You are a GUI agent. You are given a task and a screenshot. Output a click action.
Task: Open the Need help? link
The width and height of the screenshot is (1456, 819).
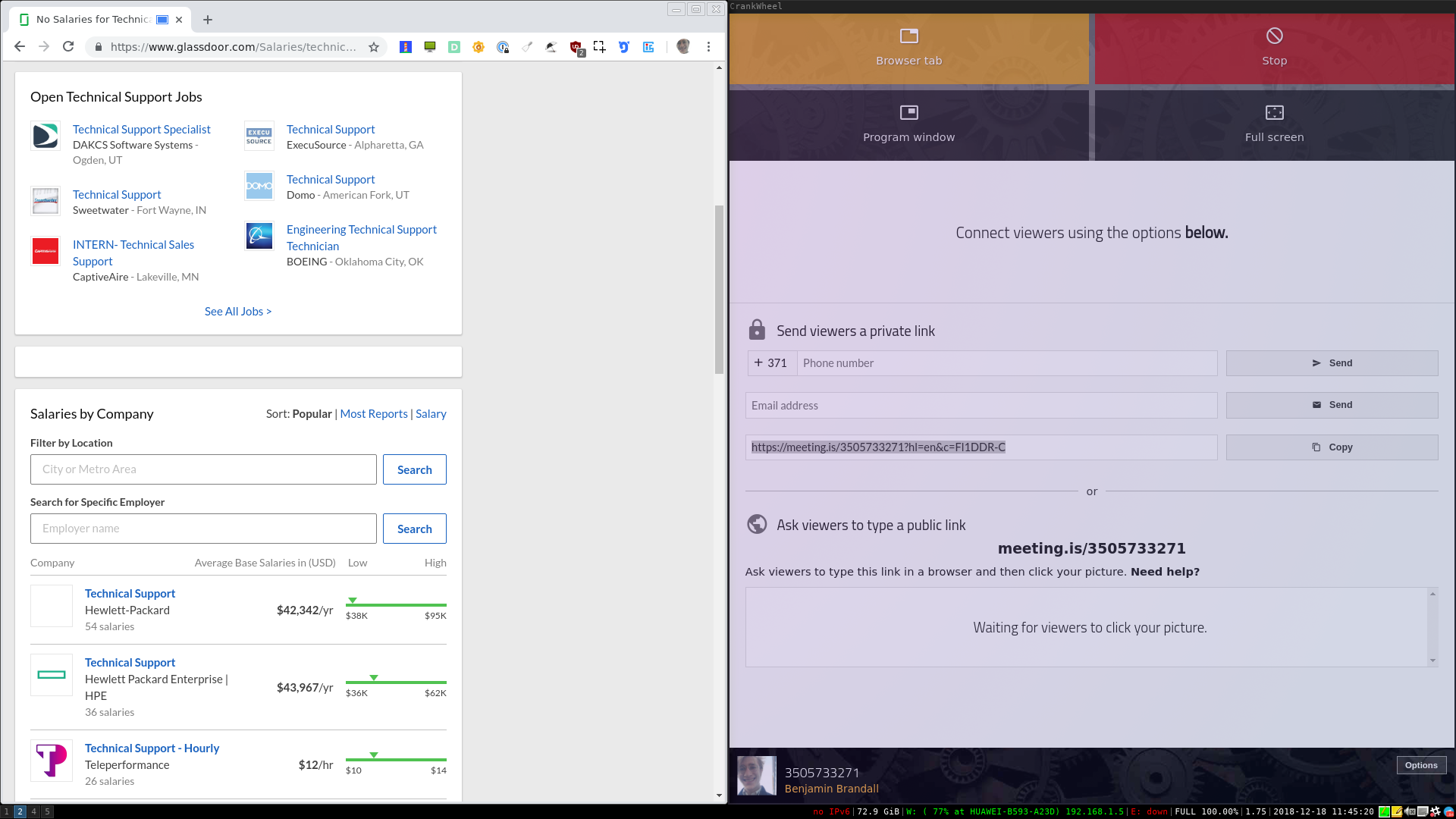tap(1165, 572)
